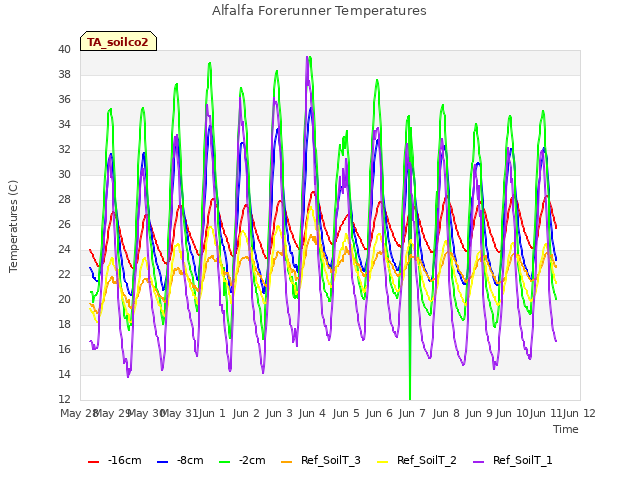Click the chart title Alfalfa Forerunner Temperatures
Viewport: 640px width, 480px height.
(319, 11)
